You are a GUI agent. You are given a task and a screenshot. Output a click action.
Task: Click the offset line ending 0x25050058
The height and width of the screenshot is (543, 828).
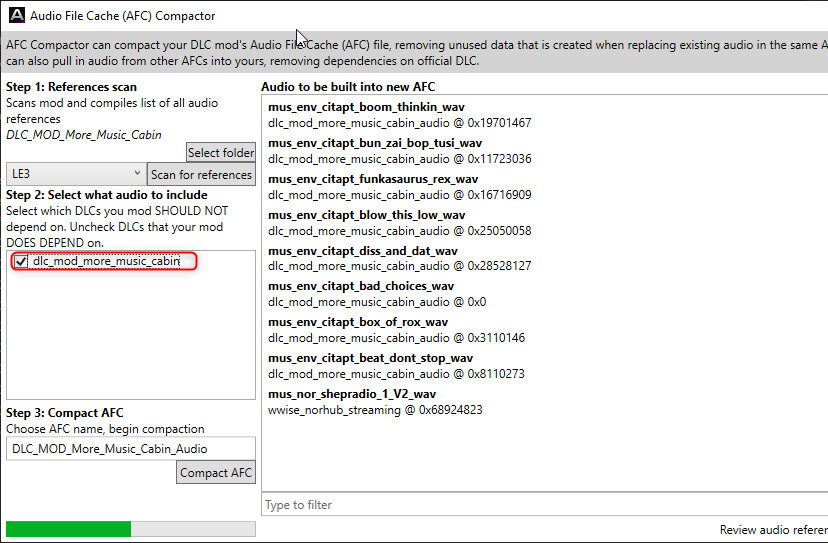click(399, 231)
